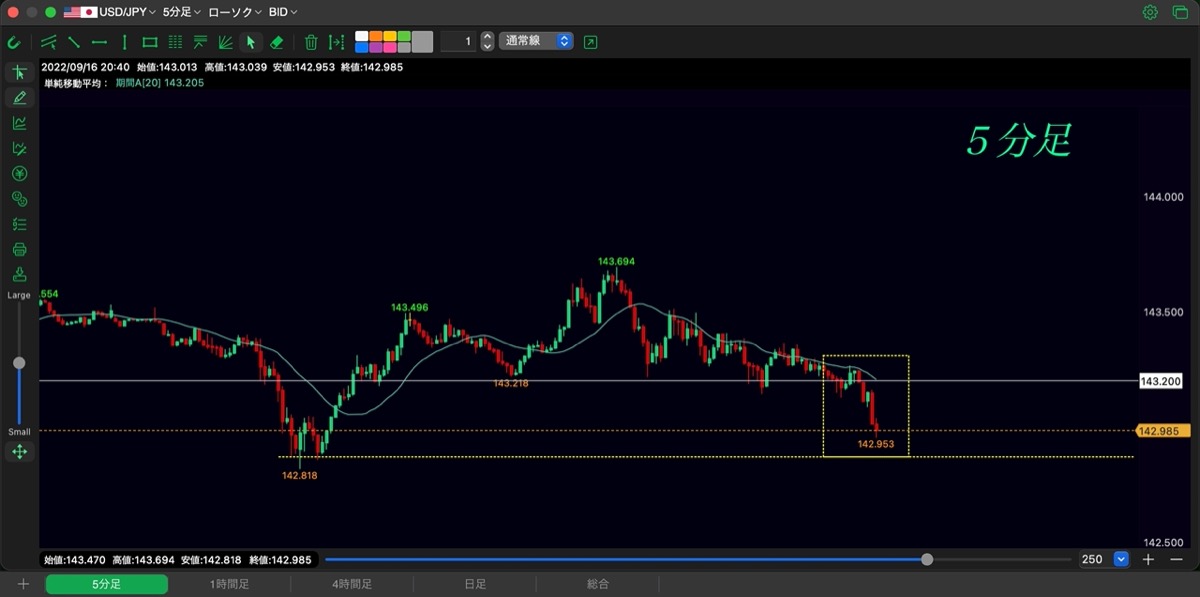This screenshot has height=597, width=1200.
Task: Switch to the 1時間足 tab
Action: click(x=229, y=584)
